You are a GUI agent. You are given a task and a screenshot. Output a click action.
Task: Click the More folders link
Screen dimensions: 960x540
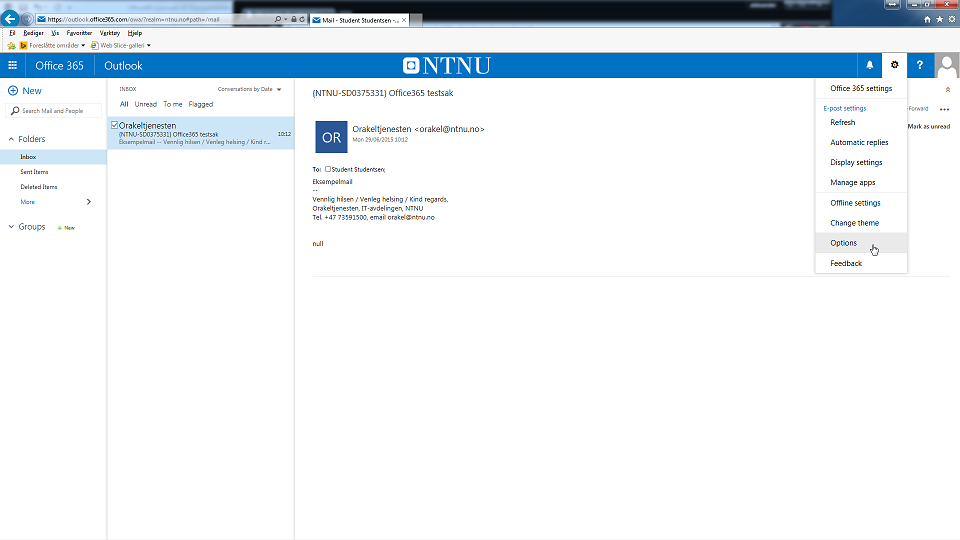(x=28, y=202)
